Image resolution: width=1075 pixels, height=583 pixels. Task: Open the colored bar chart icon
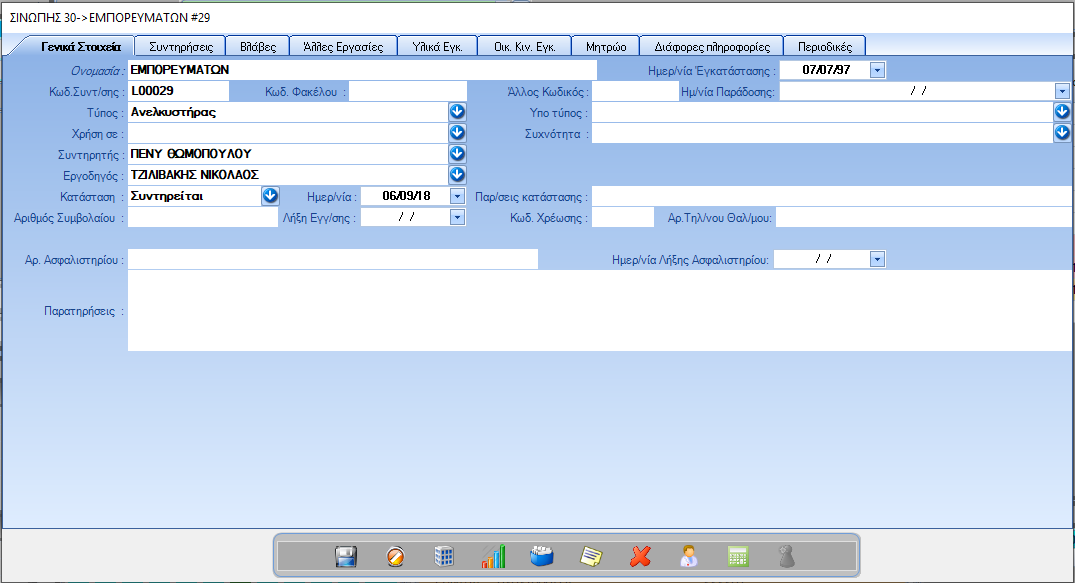pos(493,557)
